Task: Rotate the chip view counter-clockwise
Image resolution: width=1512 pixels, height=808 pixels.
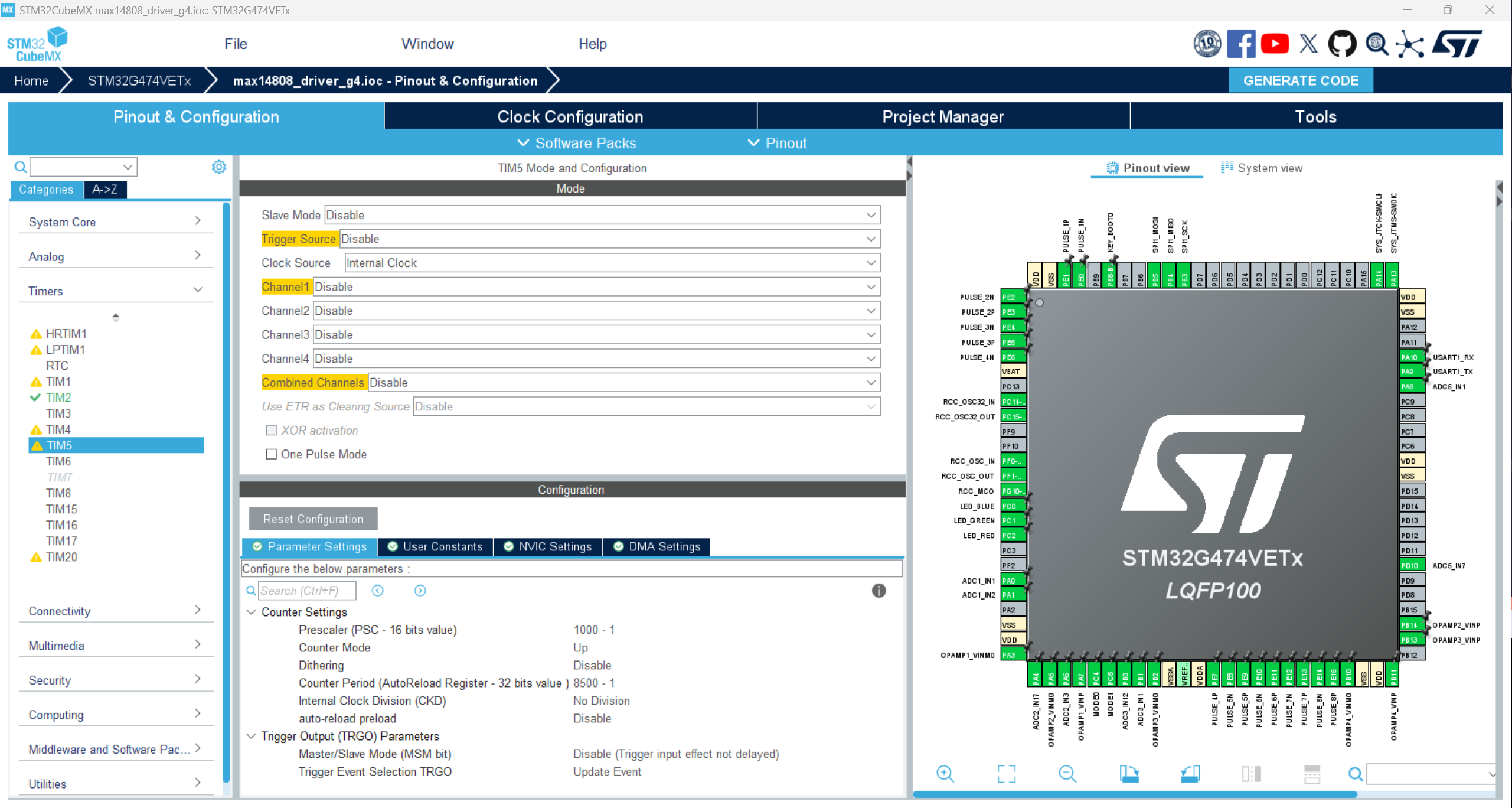Action: pyautogui.click(x=1190, y=774)
